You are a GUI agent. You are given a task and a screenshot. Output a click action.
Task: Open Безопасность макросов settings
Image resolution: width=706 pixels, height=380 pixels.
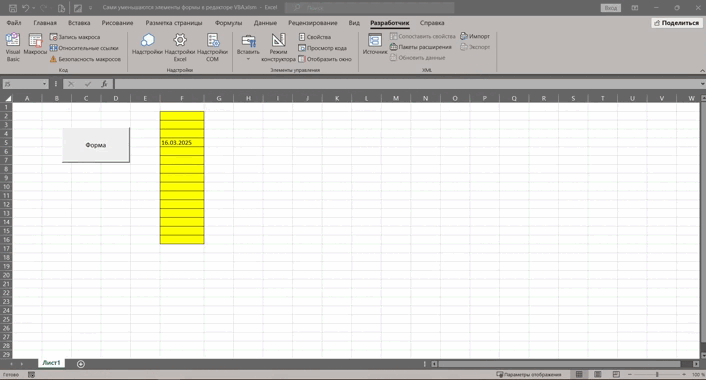point(85,59)
